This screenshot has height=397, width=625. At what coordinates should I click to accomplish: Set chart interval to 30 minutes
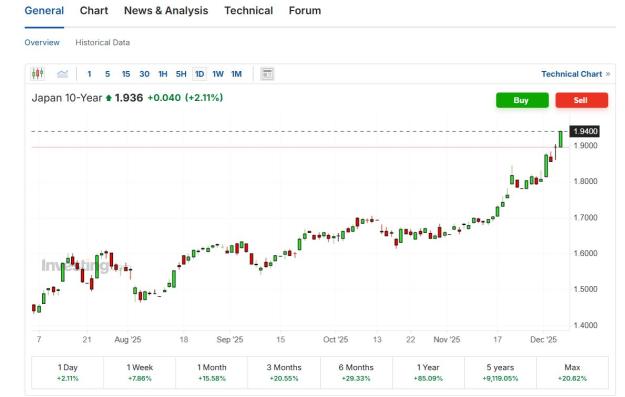click(x=144, y=74)
